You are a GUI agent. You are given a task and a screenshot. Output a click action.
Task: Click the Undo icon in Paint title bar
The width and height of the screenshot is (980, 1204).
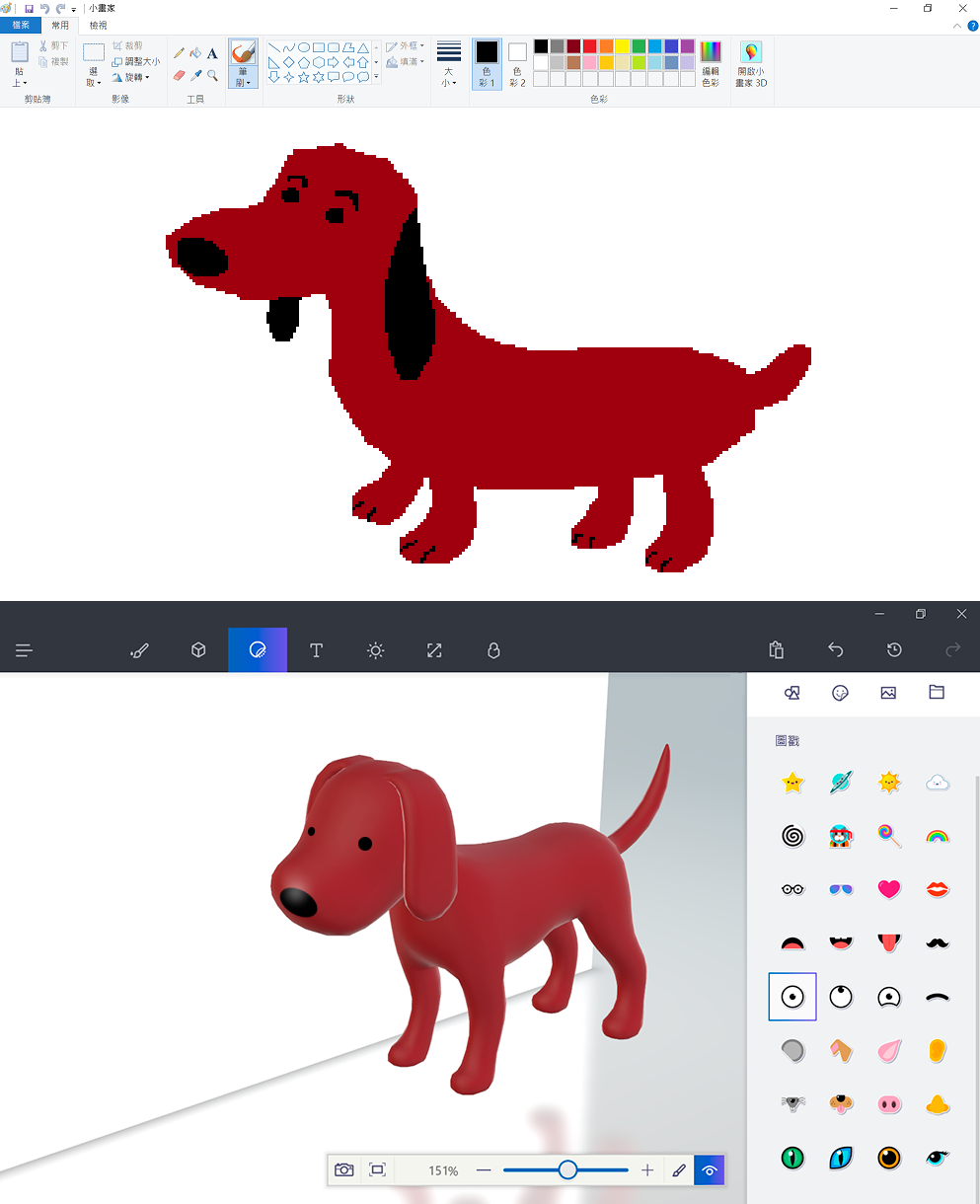coord(44,8)
